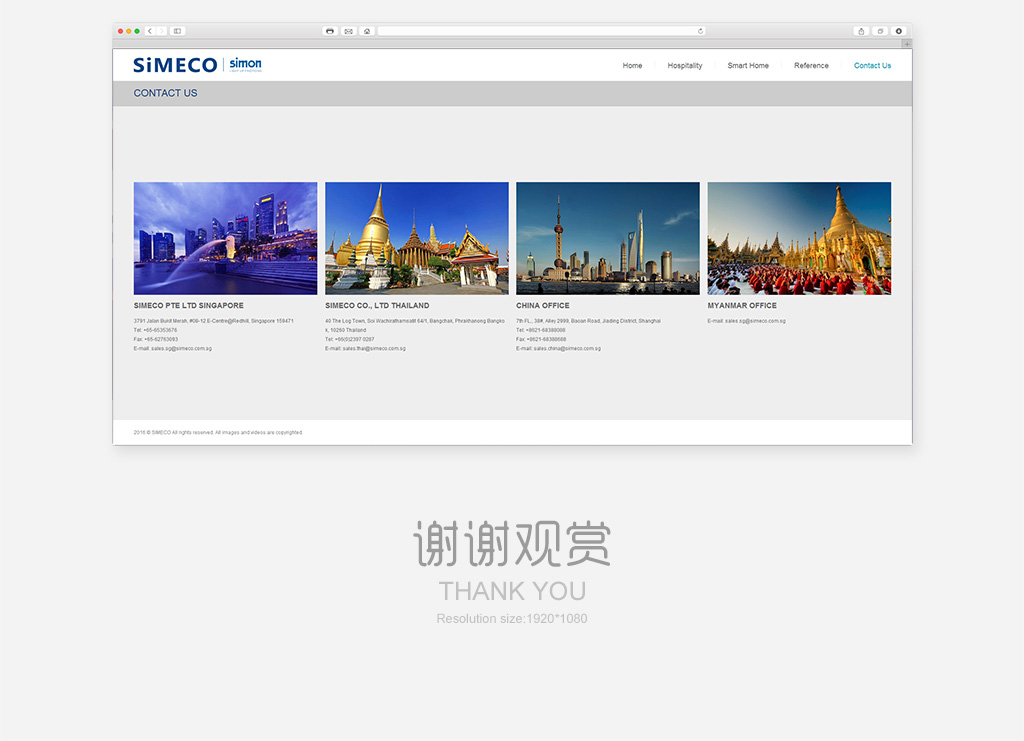Click the print icon in toolbar
Viewport: 1024px width, 741px height.
pyautogui.click(x=330, y=31)
